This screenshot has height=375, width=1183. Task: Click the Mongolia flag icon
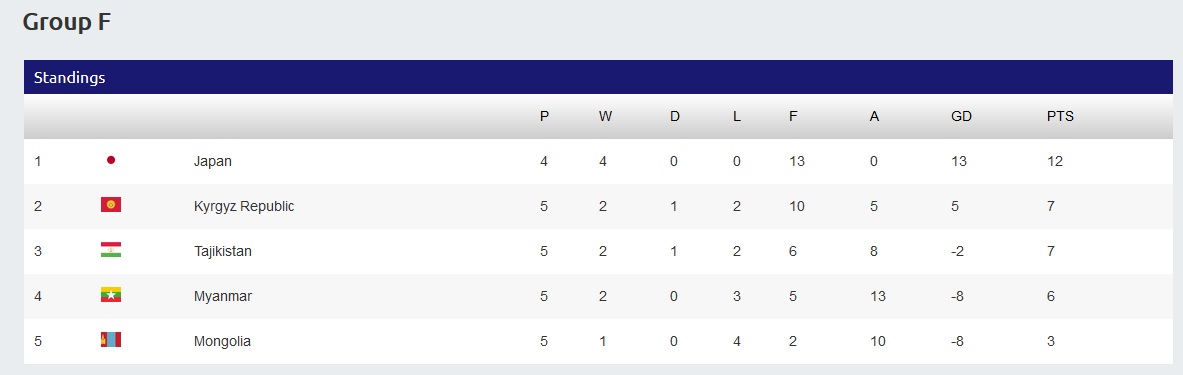click(111, 340)
